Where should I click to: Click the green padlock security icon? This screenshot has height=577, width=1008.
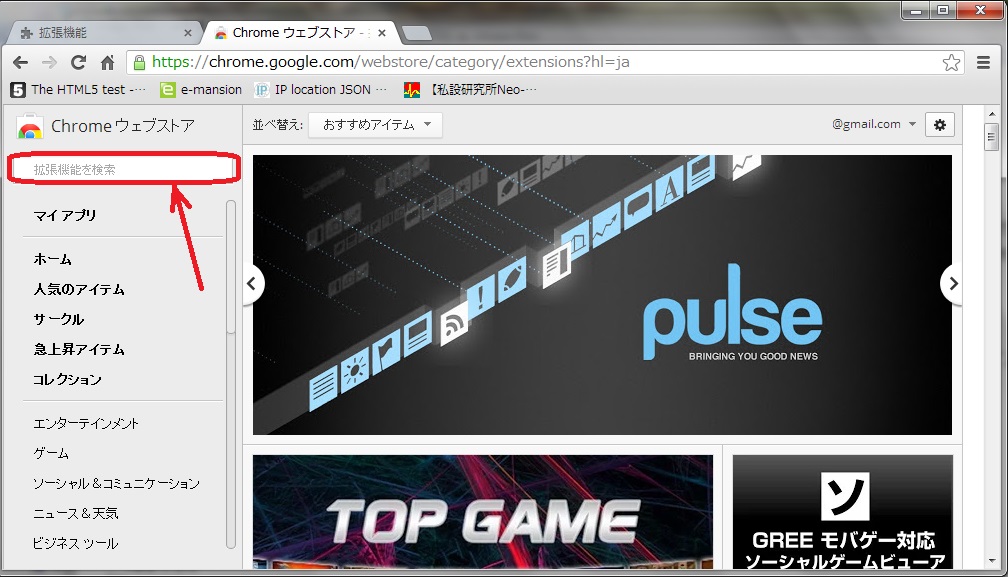tap(139, 62)
